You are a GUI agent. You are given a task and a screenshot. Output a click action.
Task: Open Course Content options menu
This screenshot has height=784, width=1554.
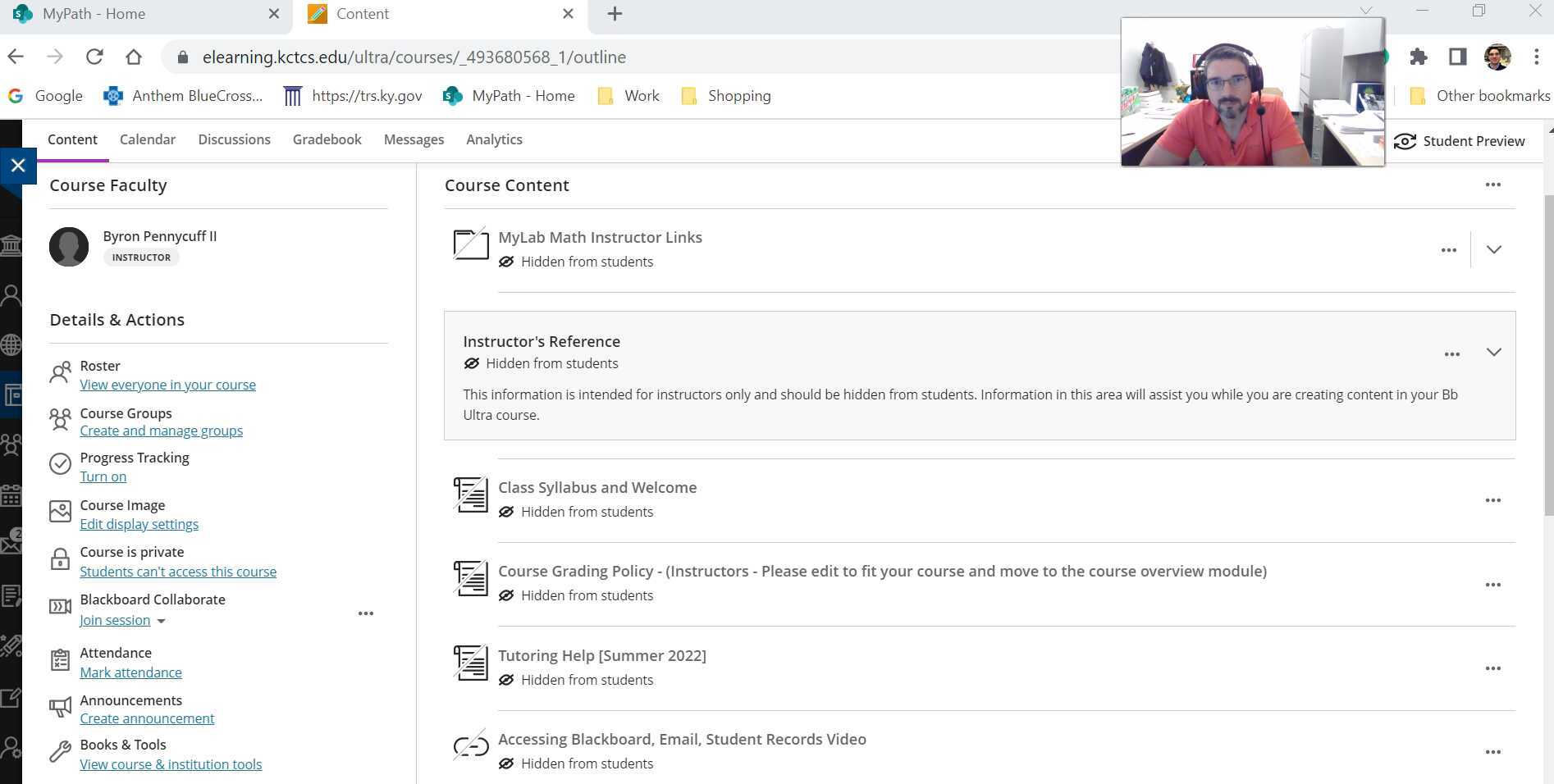click(x=1493, y=185)
